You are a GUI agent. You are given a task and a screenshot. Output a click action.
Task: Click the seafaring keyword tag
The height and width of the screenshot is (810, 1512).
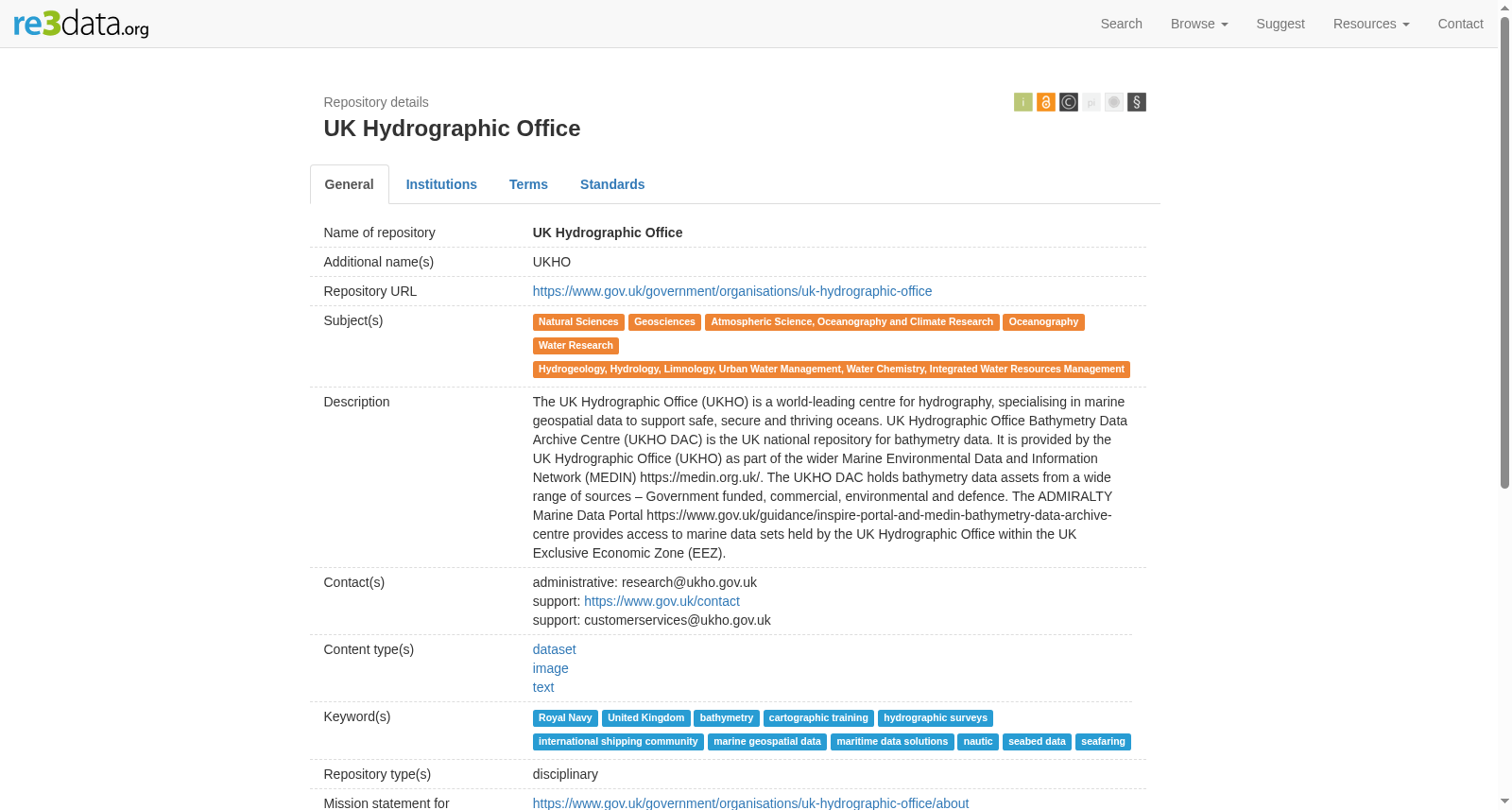[x=1103, y=742]
